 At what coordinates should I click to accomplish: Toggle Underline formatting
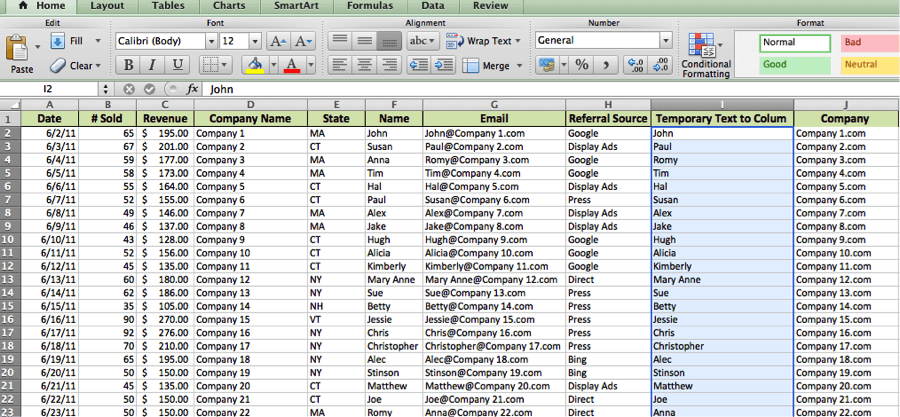178,65
